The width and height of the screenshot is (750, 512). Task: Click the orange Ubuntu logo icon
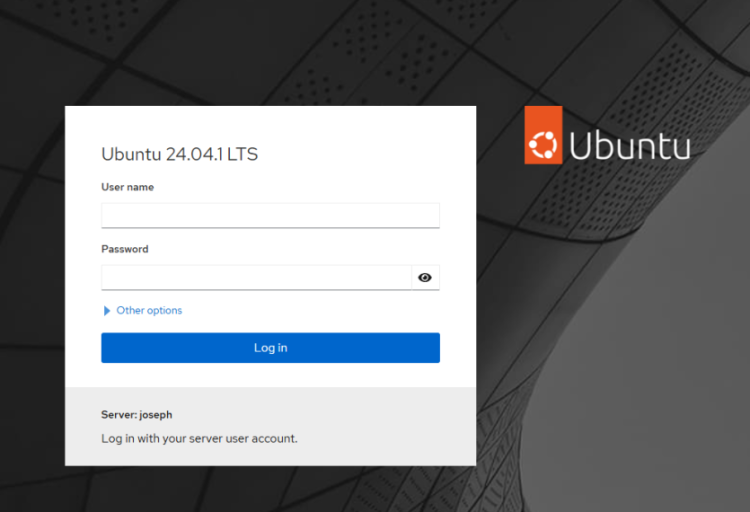tap(543, 136)
